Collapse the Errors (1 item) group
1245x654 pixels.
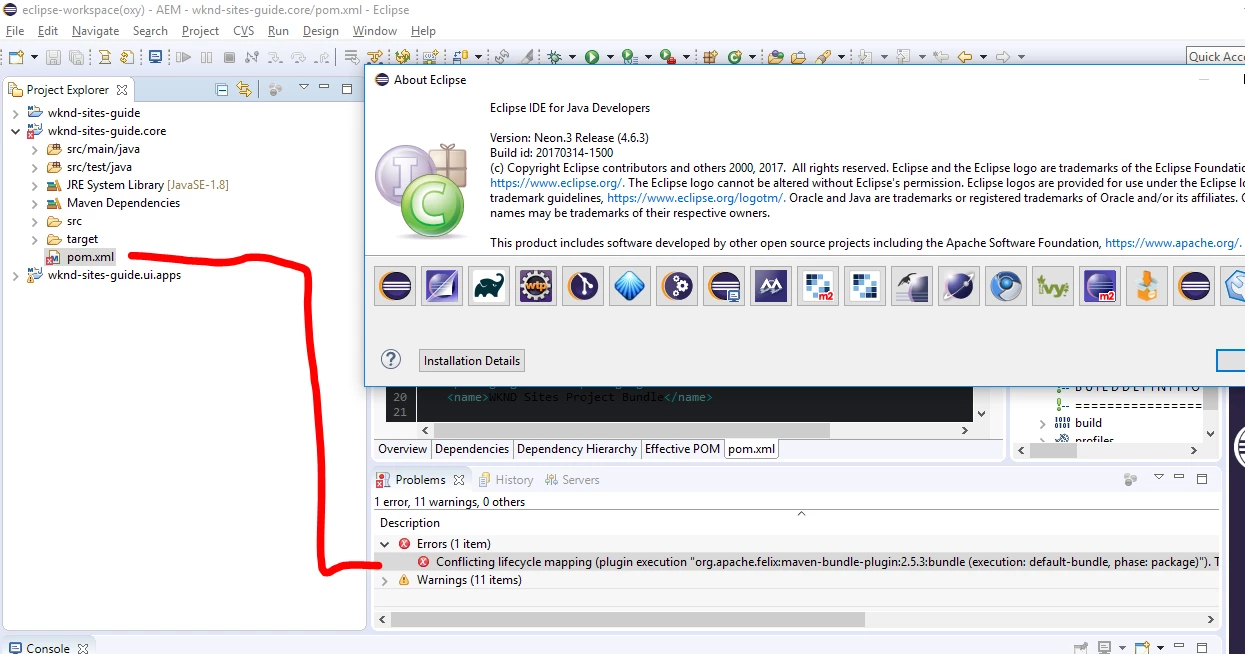pyautogui.click(x=385, y=544)
